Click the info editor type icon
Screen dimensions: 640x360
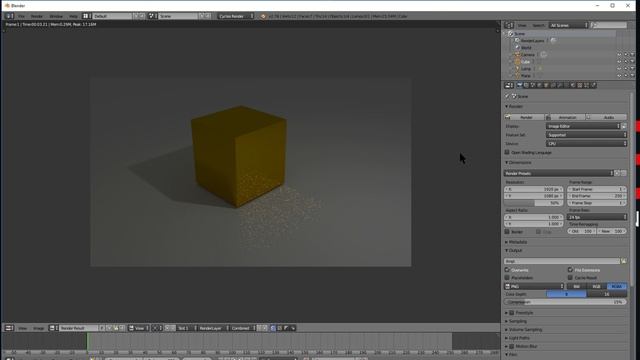click(9, 16)
